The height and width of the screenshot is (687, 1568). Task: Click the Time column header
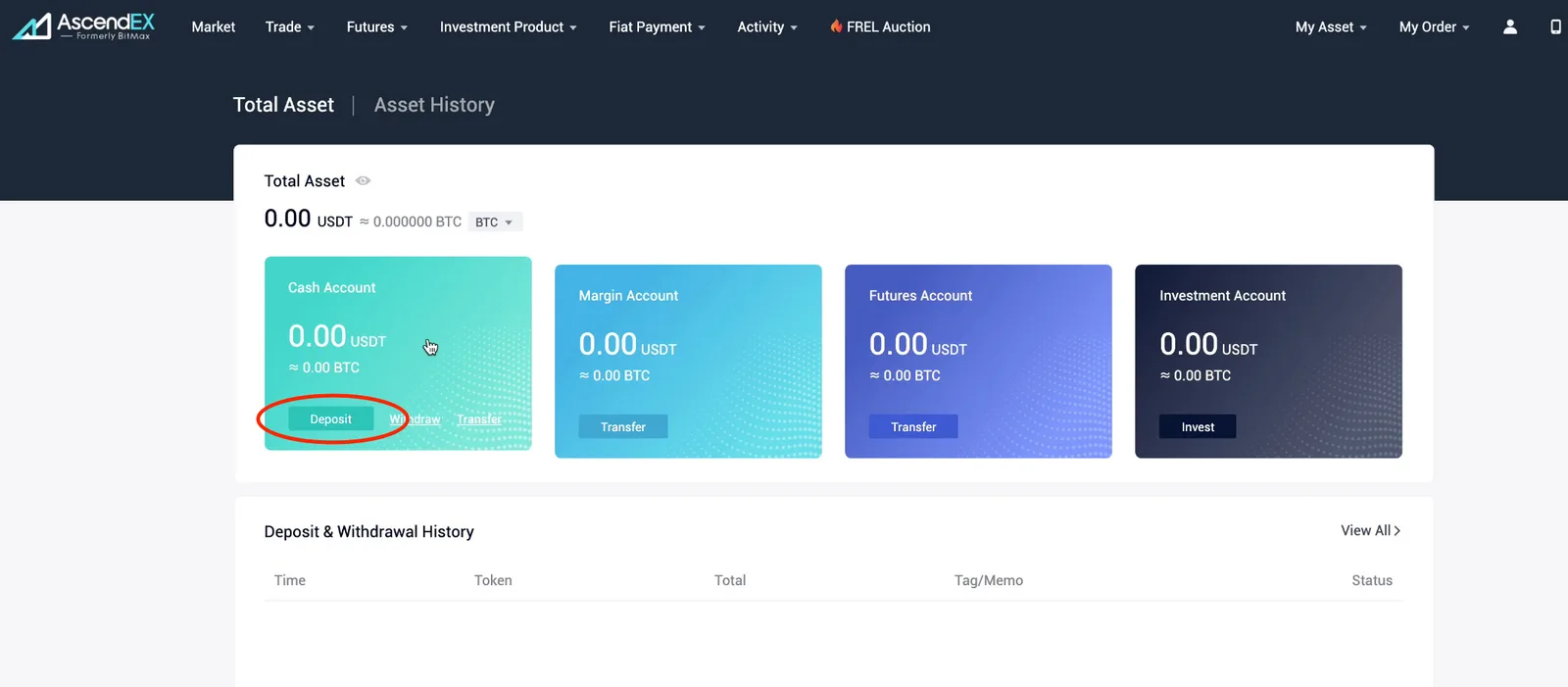[x=290, y=580]
